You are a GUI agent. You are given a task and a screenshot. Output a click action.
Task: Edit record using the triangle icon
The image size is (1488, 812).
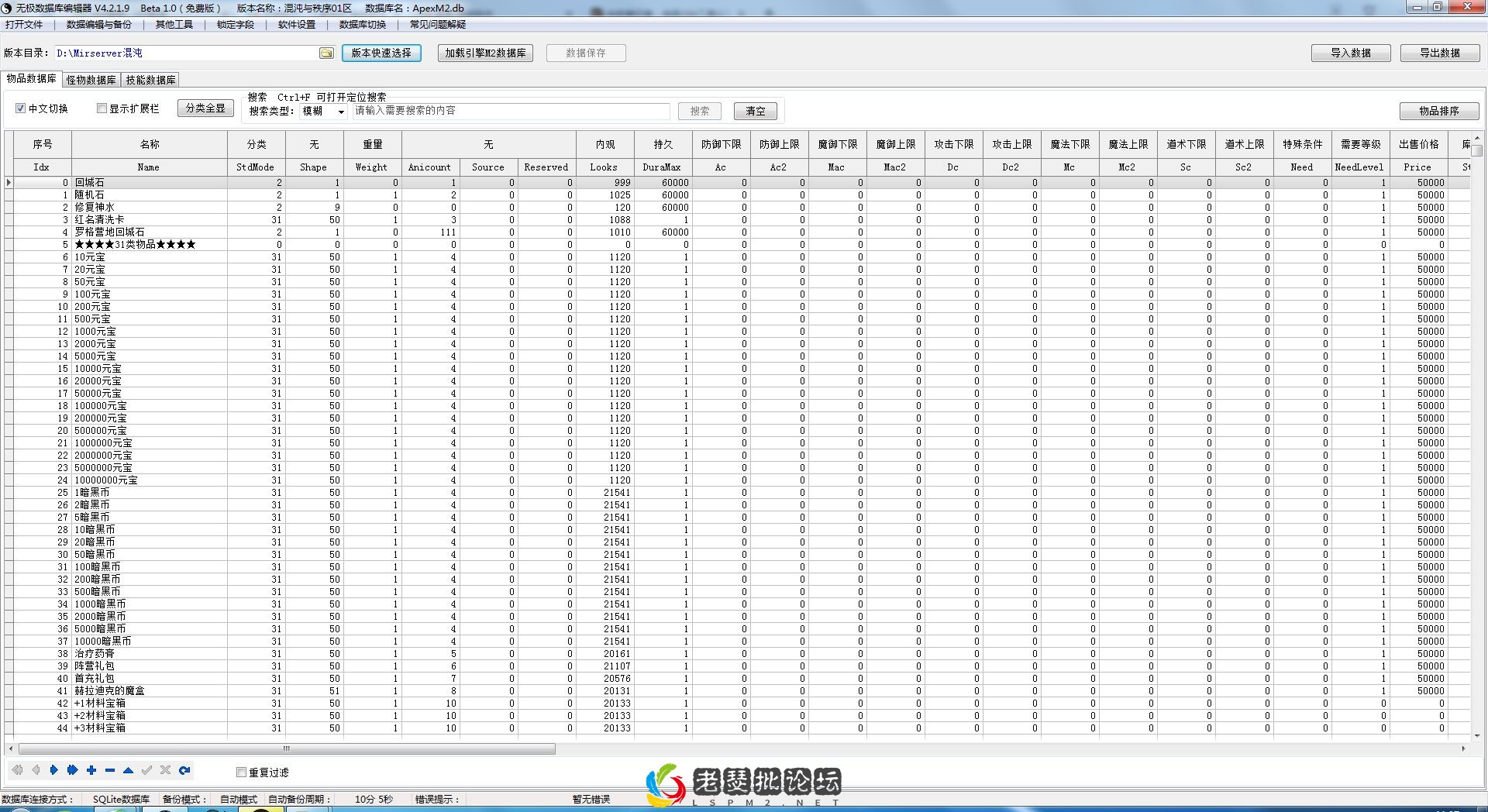coord(128,770)
